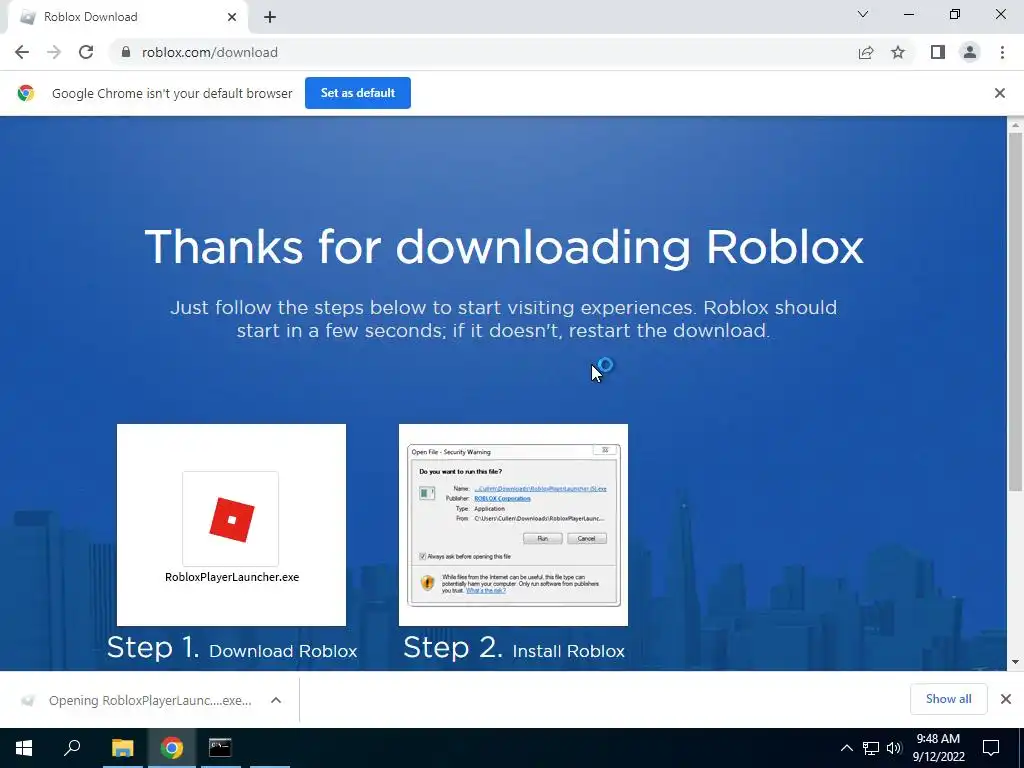Open the Windows notification center

(x=991, y=748)
